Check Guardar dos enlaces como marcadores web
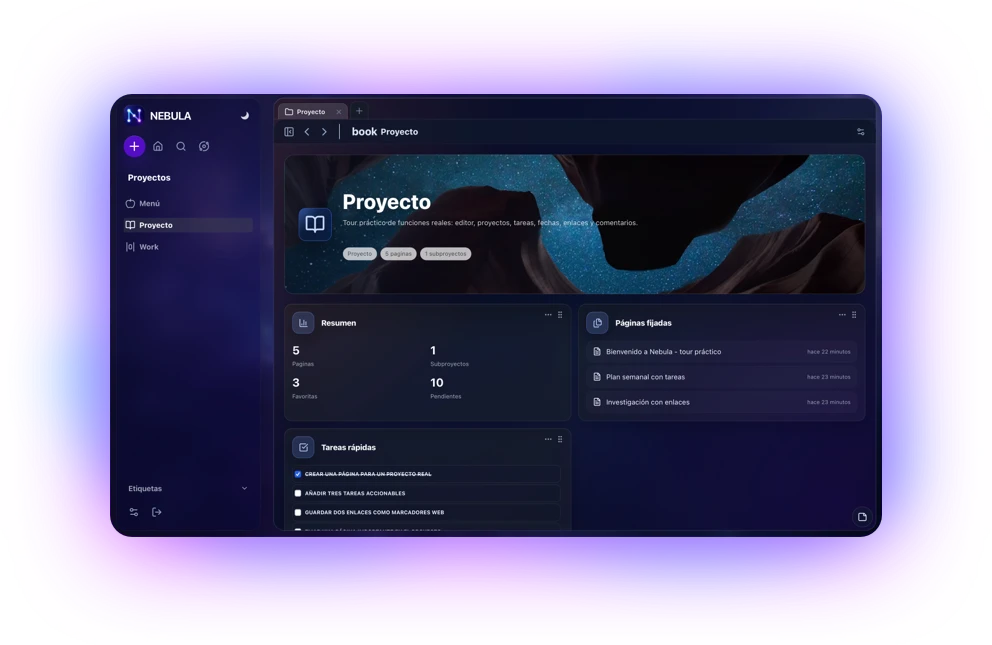The height and width of the screenshot is (645, 992). [297, 513]
